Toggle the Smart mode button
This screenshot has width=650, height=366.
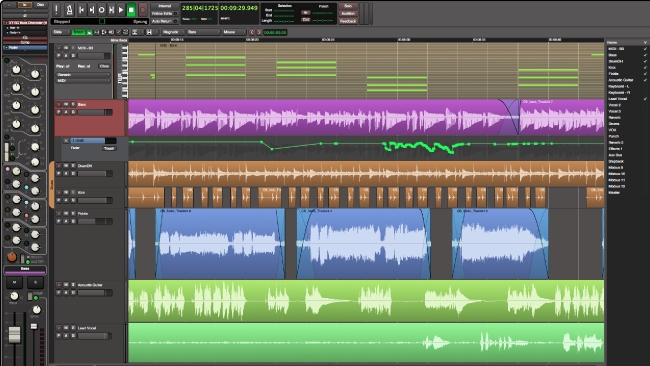pos(78,32)
